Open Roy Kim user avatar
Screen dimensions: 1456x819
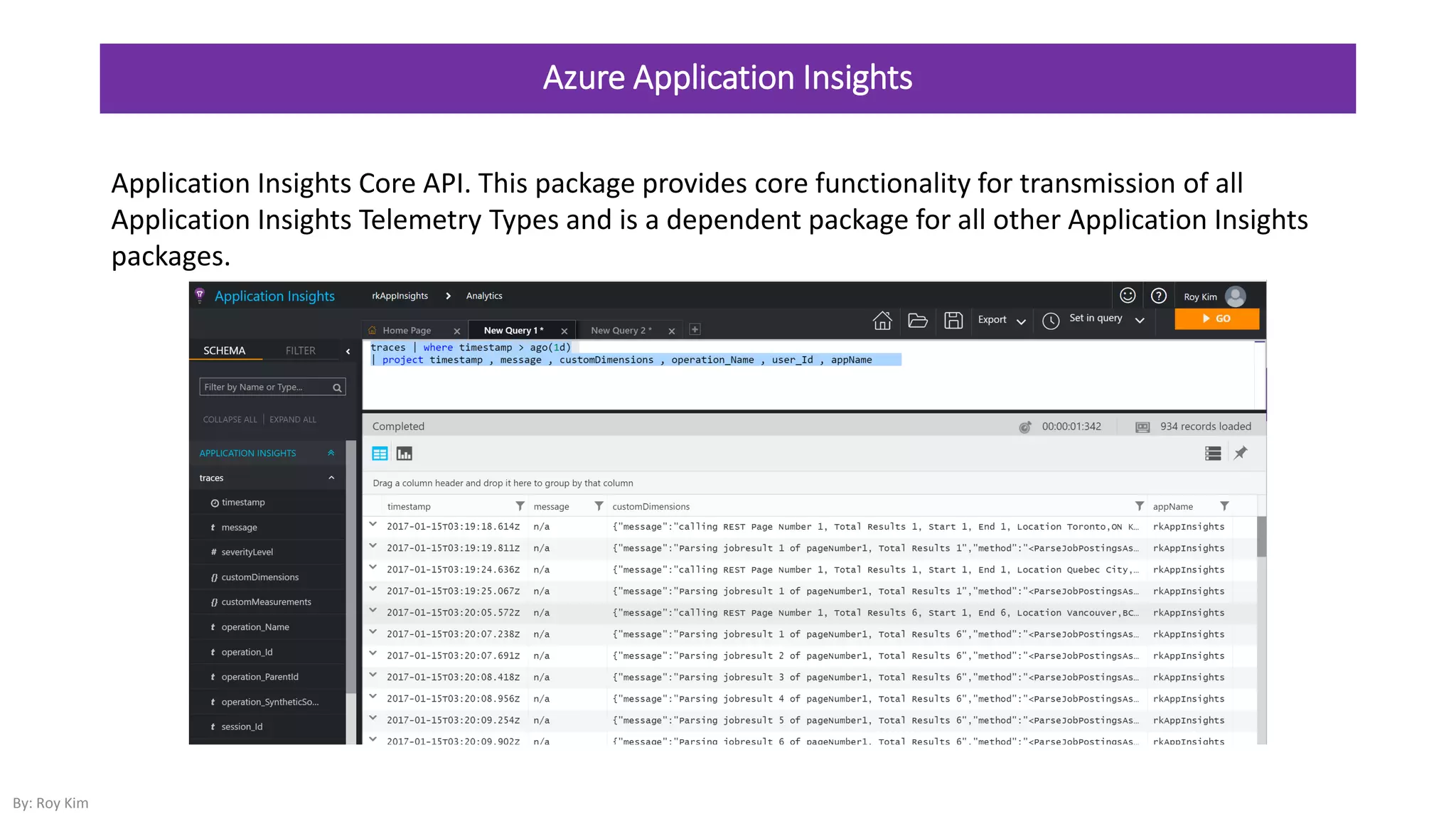1236,296
